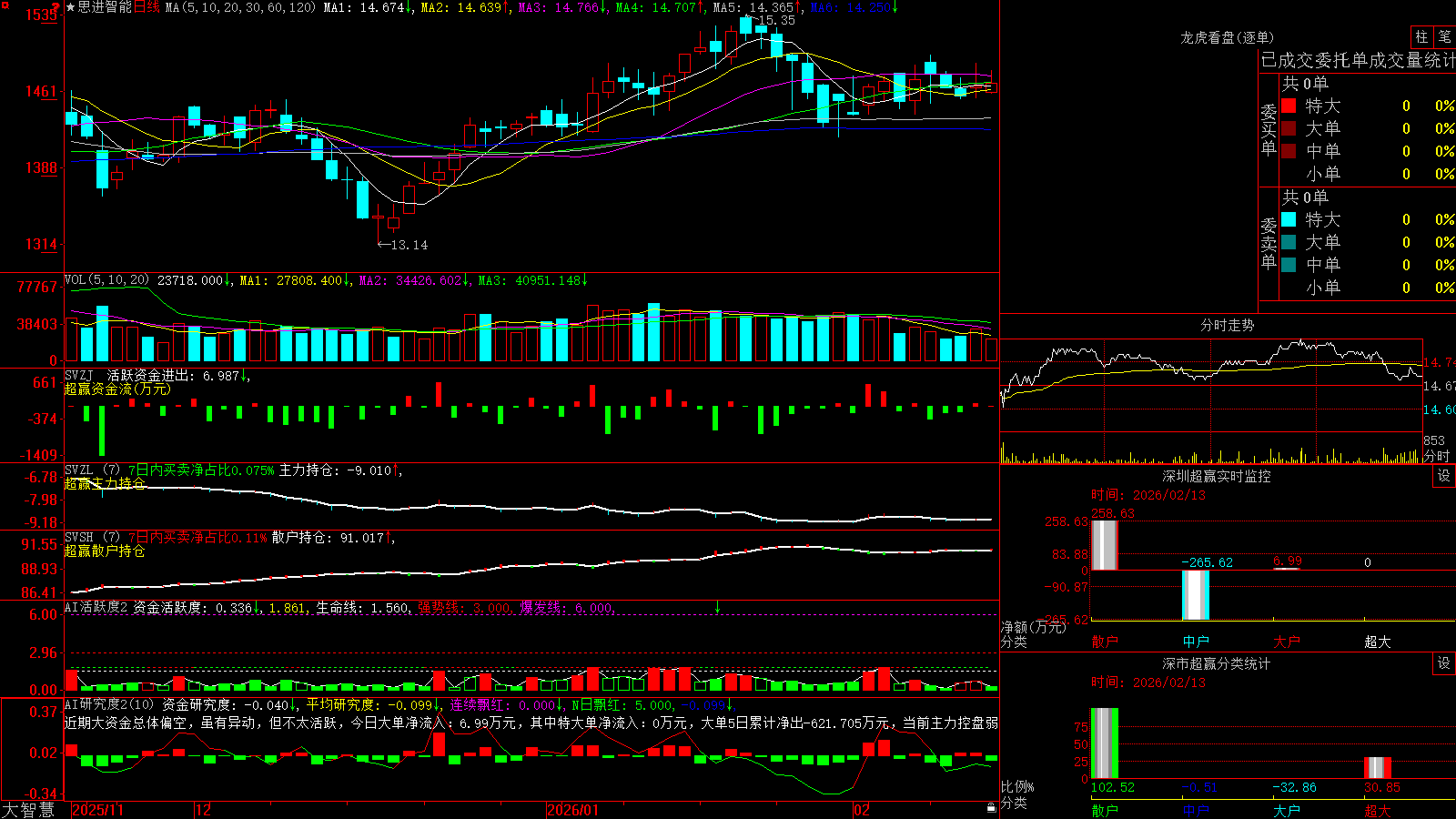Click the teal 中单 sell-order swatch
1456x819 pixels.
(x=1289, y=265)
